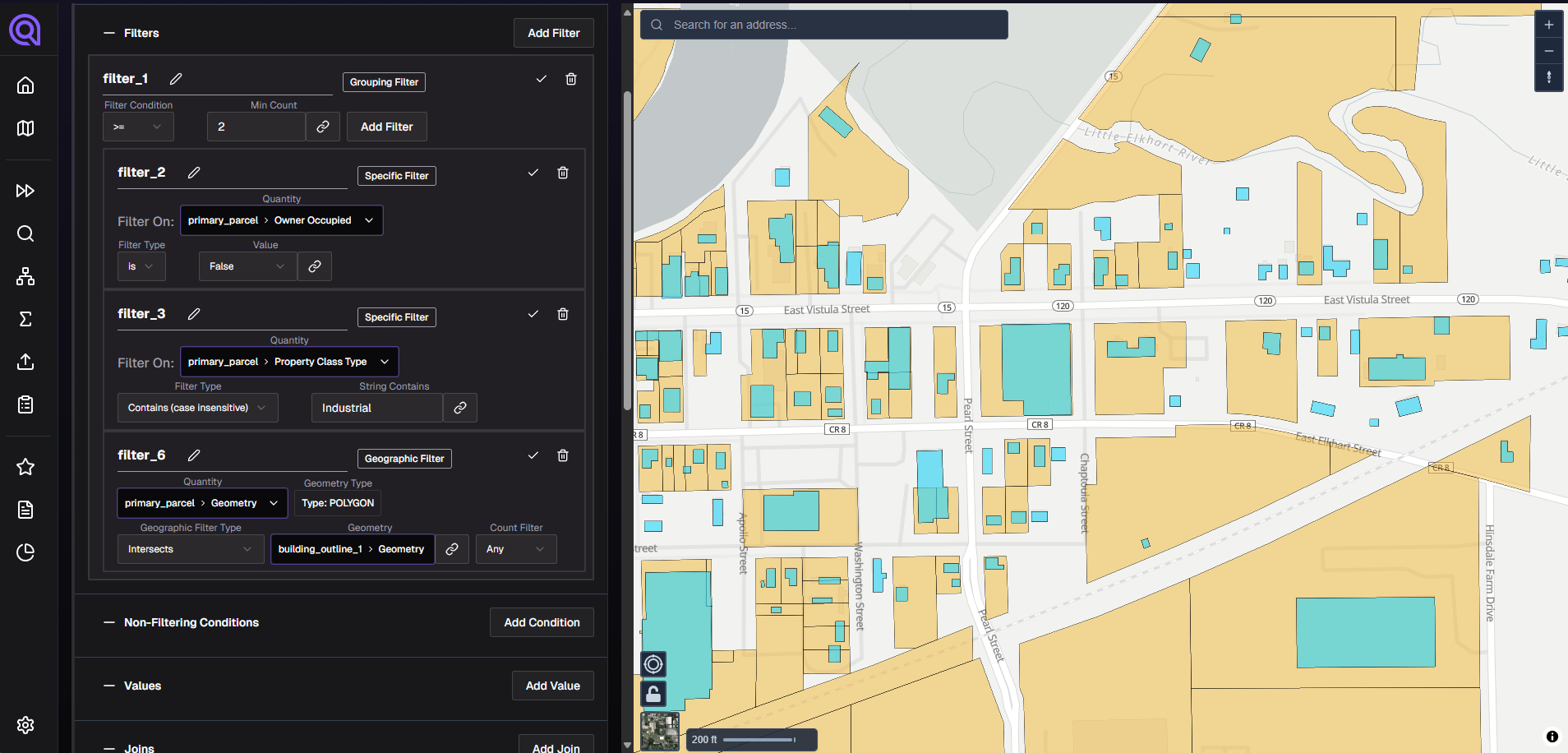1568x753 pixels.
Task: Confirm filter_6 with its checkmark
Action: (x=533, y=455)
